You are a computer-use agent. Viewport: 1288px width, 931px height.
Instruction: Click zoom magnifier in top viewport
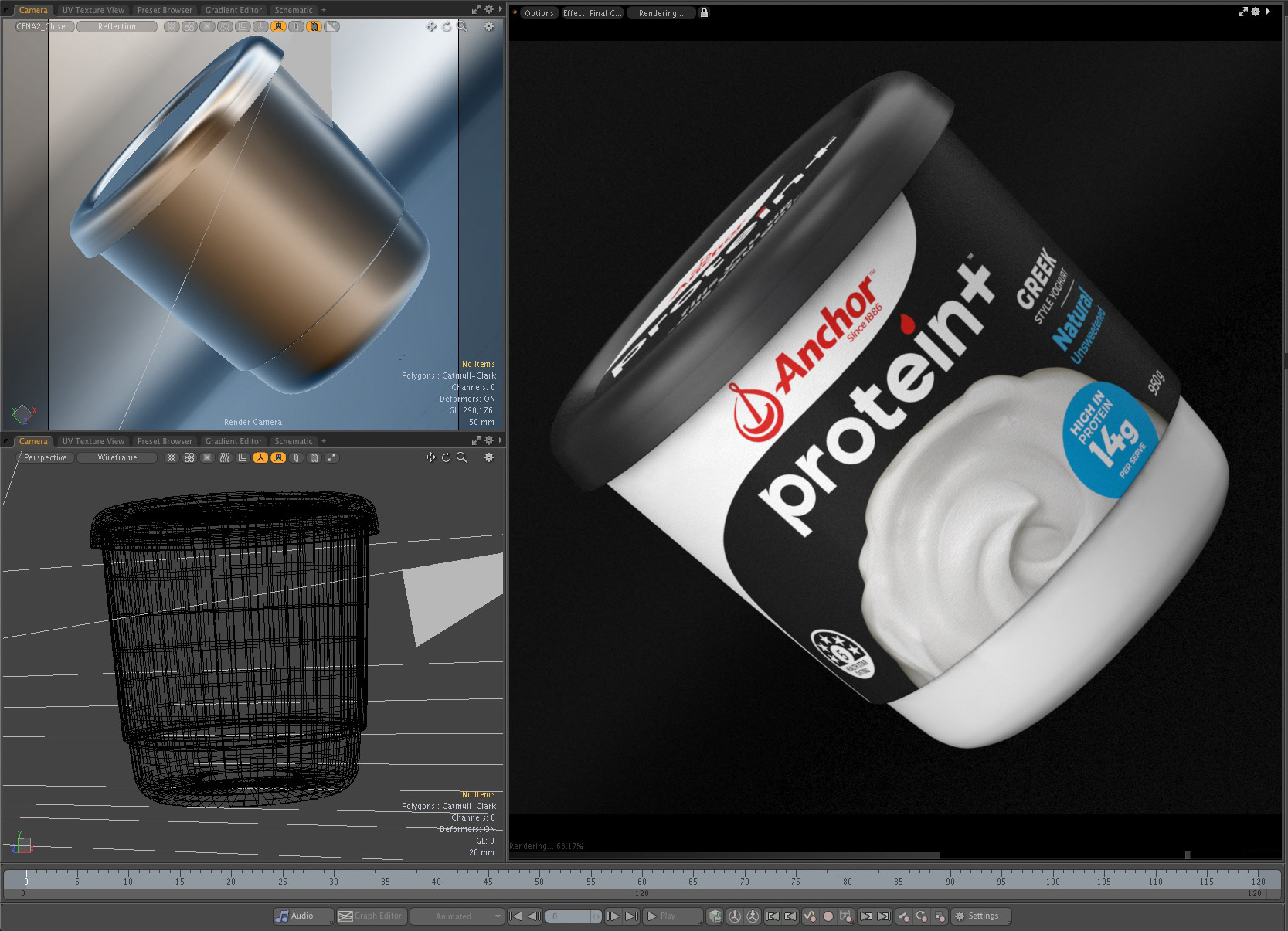(x=462, y=26)
